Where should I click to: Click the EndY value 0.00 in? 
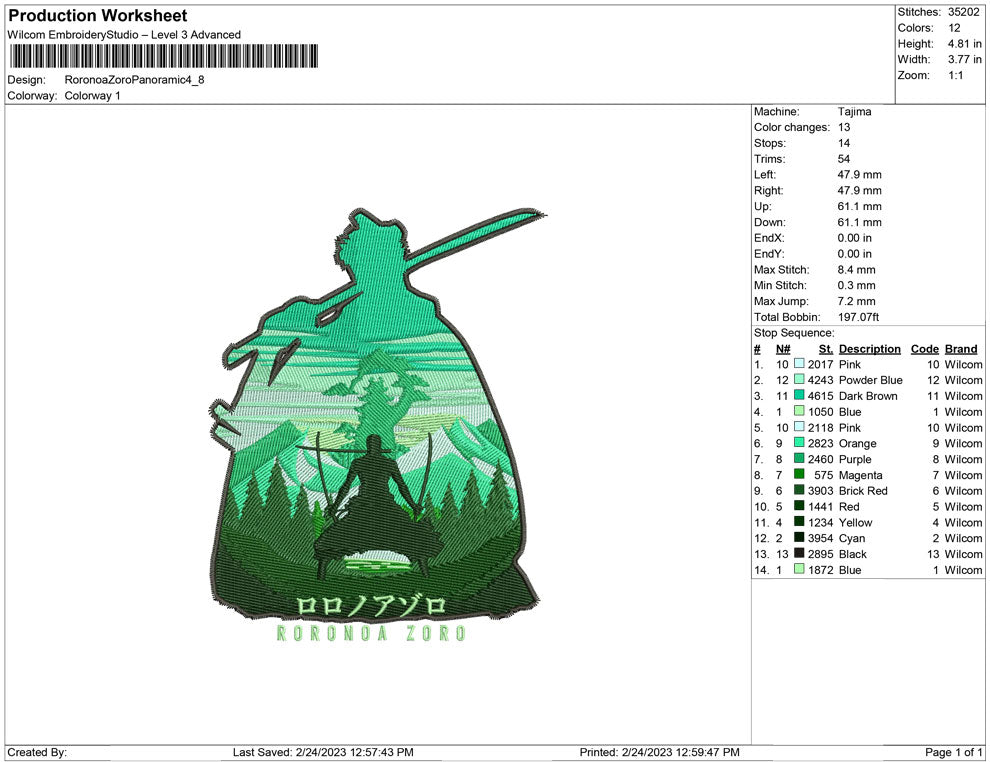point(855,253)
